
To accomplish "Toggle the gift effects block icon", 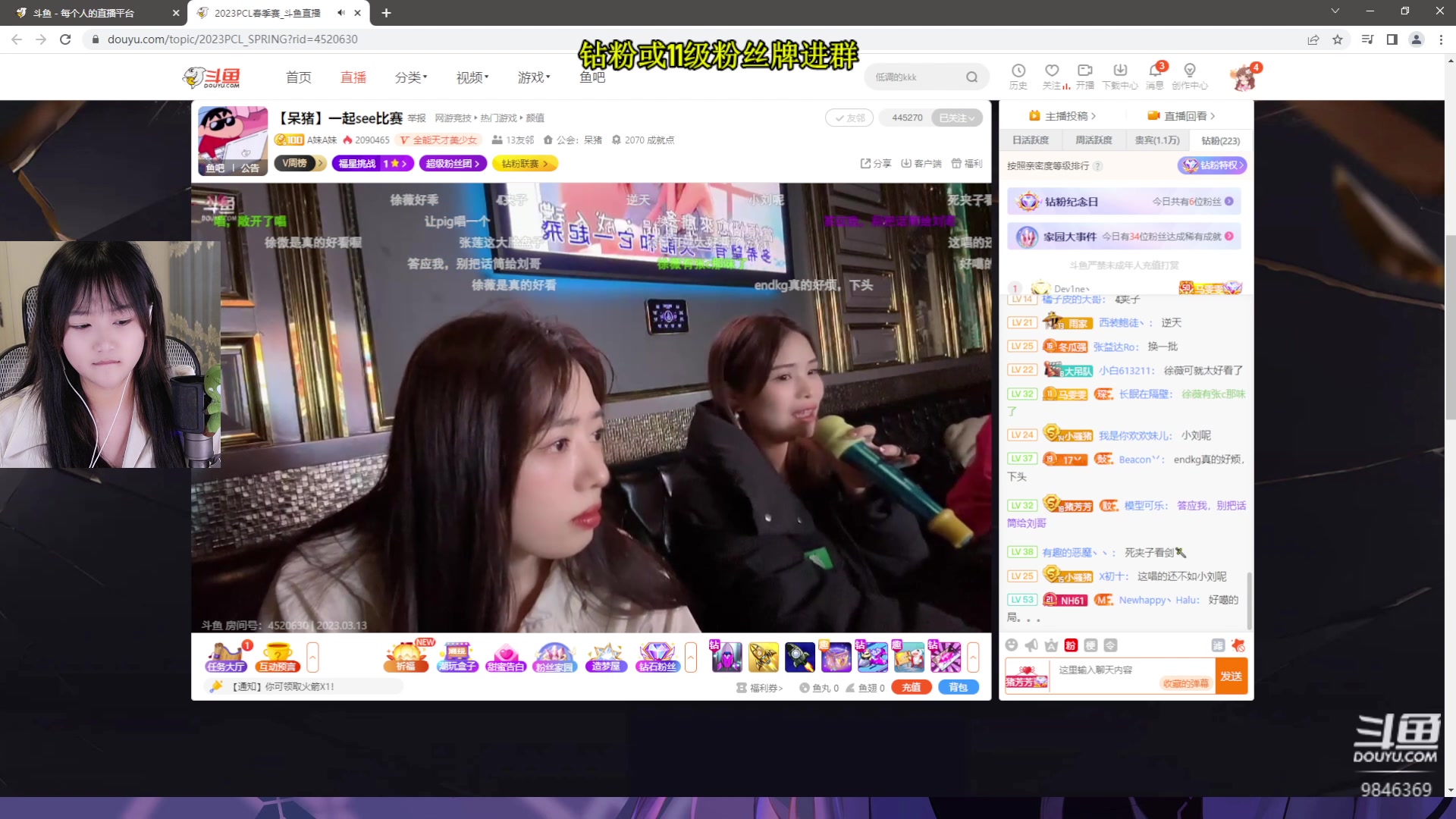I will (x=1238, y=645).
